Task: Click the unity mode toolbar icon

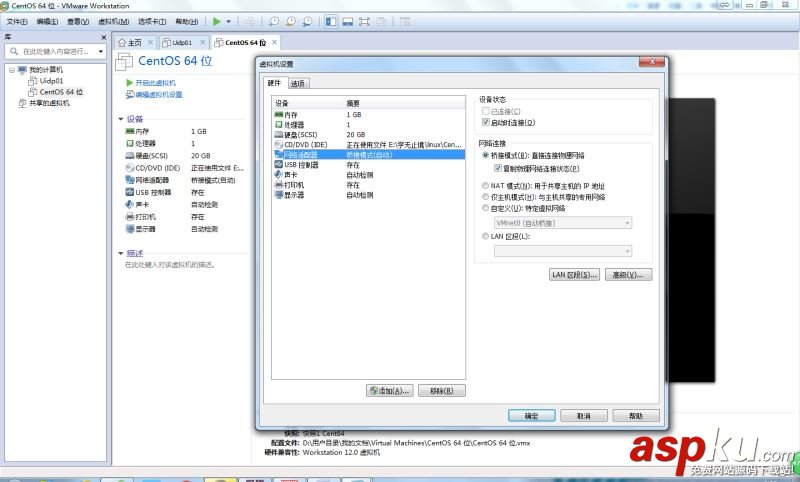Action: pos(381,21)
